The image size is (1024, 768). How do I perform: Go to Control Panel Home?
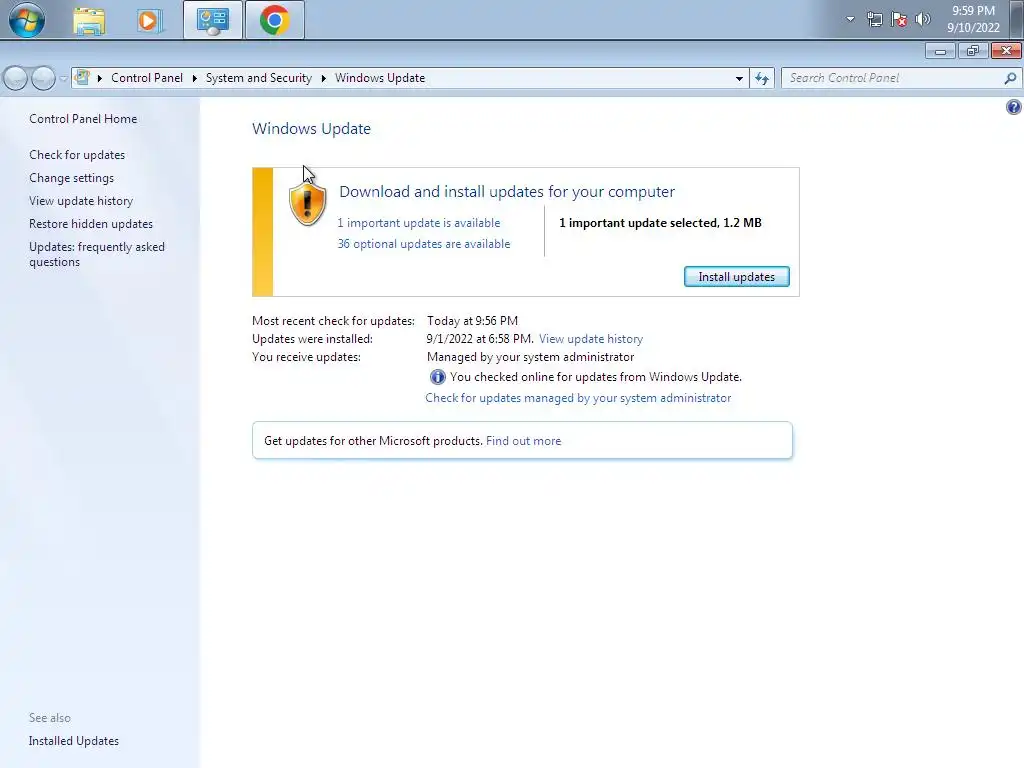[x=83, y=119]
